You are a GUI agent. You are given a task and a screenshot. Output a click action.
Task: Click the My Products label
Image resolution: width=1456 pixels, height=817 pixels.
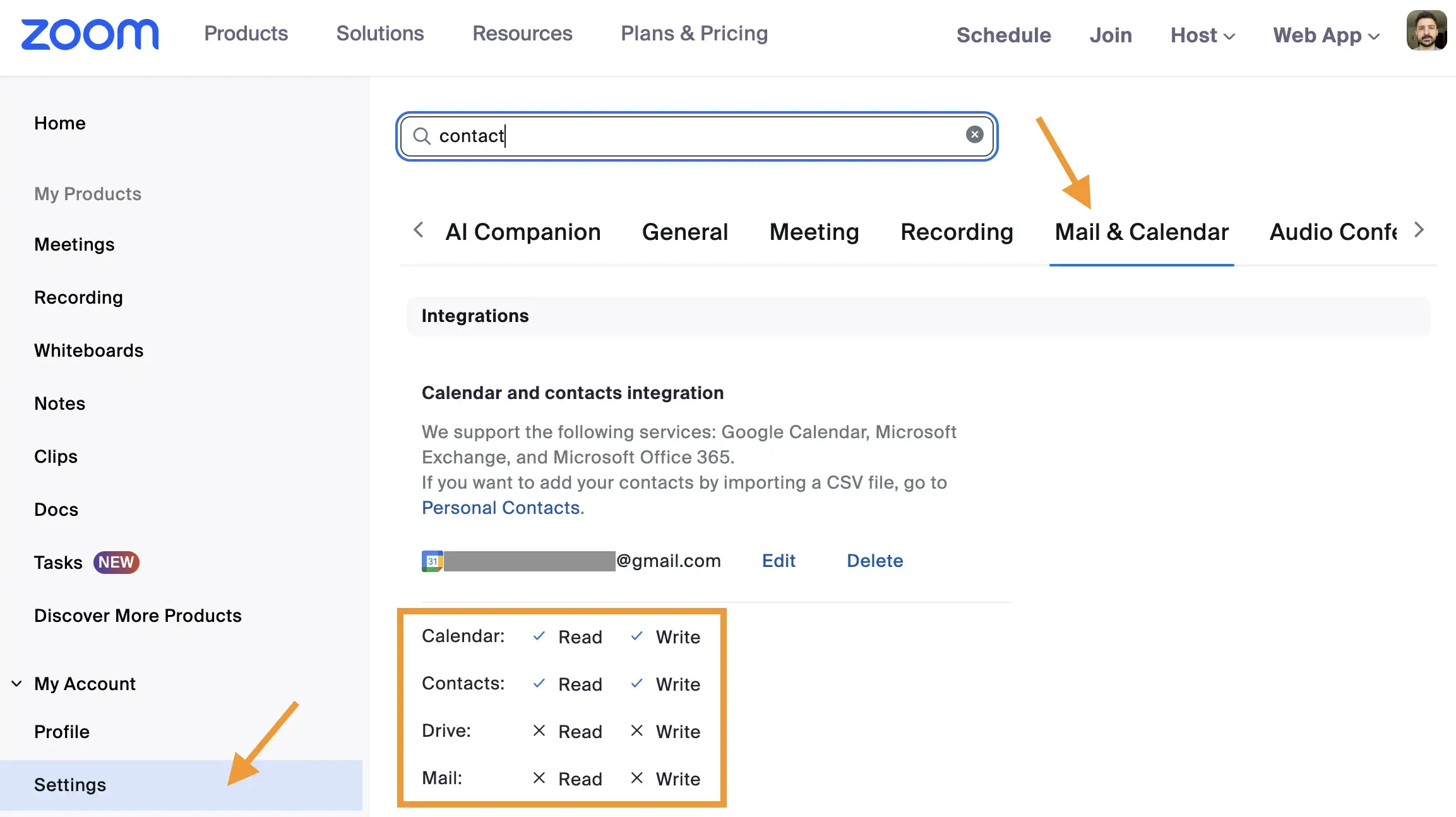(88, 194)
